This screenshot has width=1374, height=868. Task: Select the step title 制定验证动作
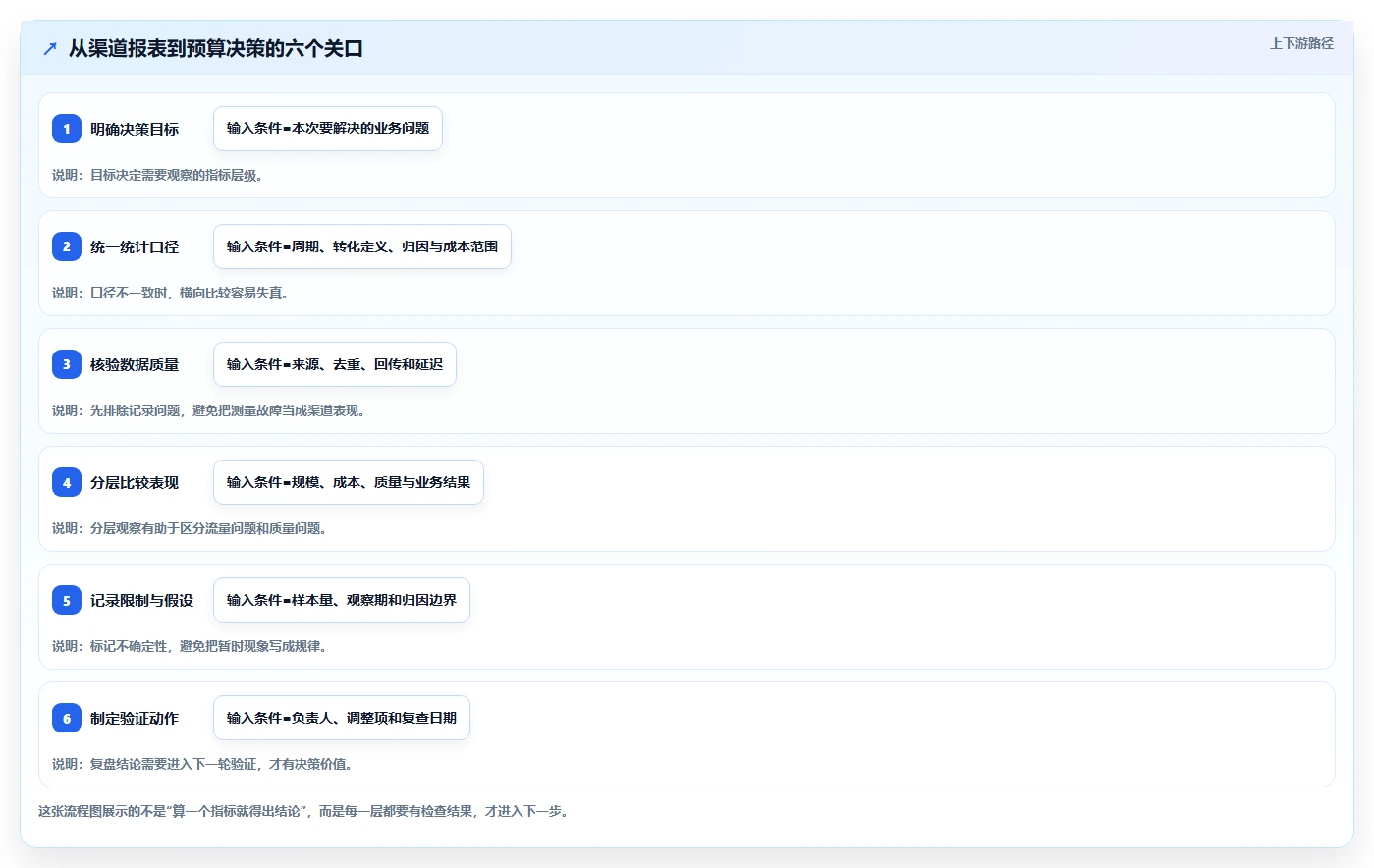[x=135, y=718]
